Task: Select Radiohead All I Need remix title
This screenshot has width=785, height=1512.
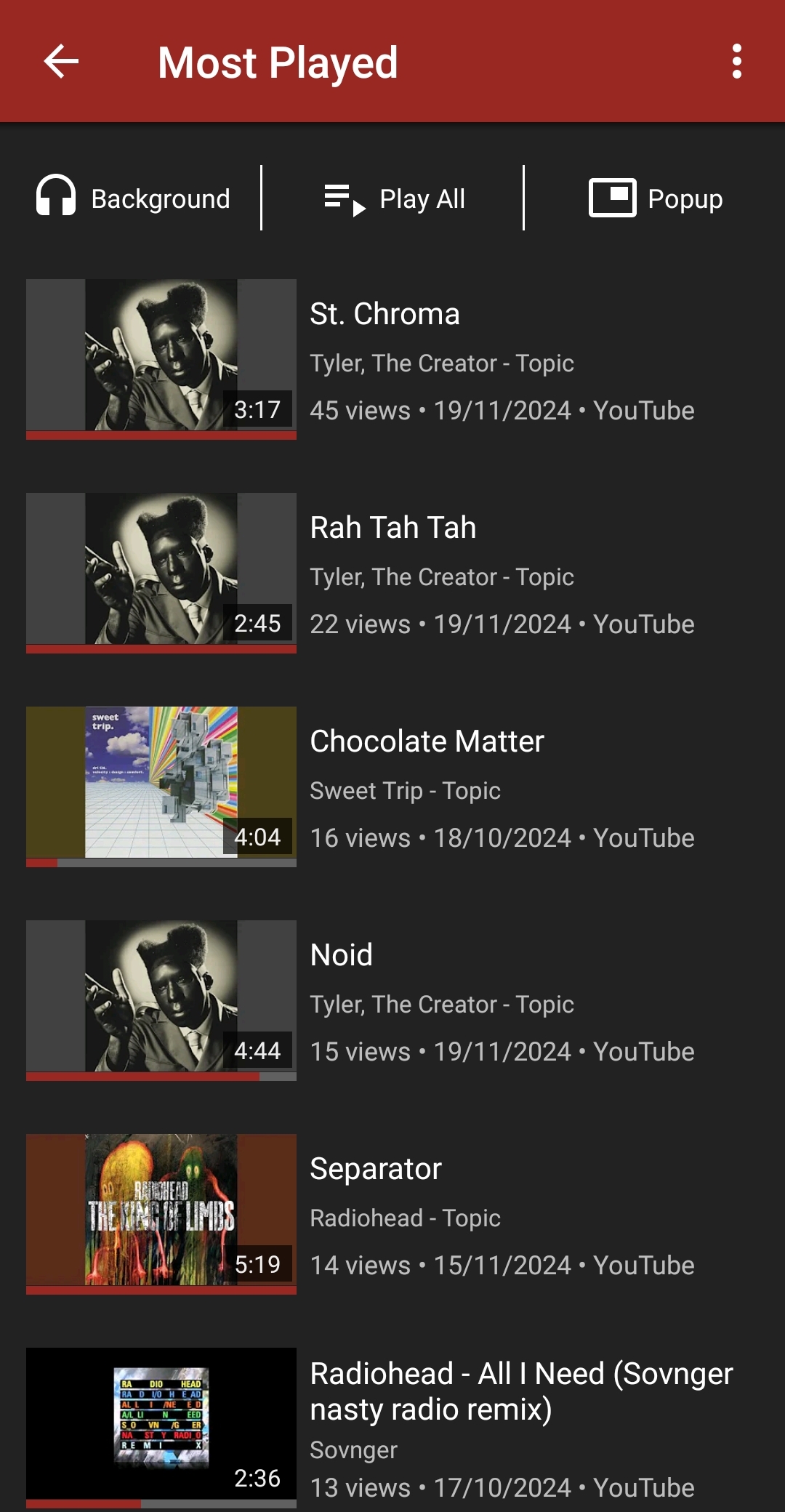Action: tap(521, 1391)
